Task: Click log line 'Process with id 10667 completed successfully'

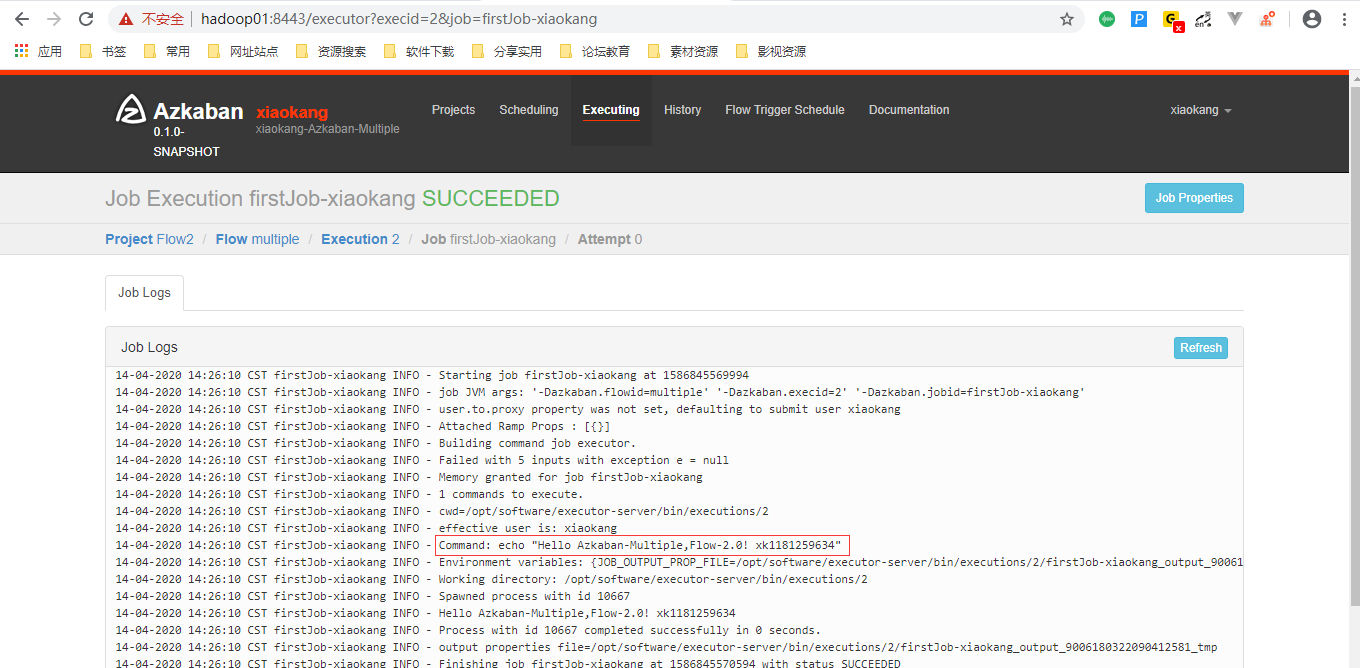Action: [468, 630]
